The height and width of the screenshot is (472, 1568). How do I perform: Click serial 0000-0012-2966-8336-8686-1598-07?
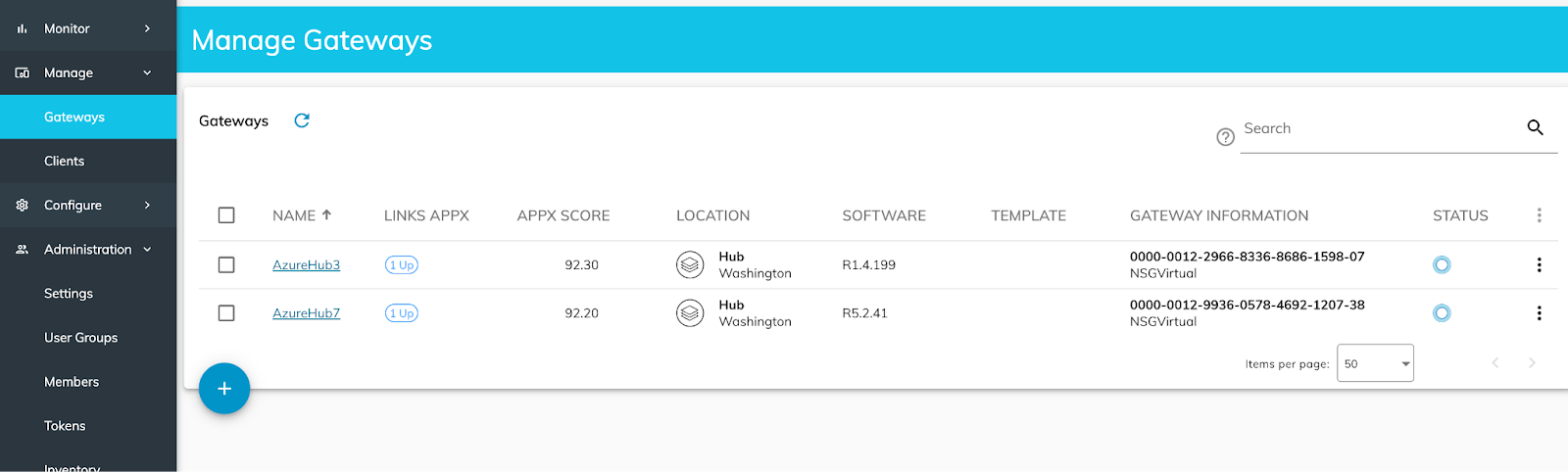pyautogui.click(x=1247, y=257)
